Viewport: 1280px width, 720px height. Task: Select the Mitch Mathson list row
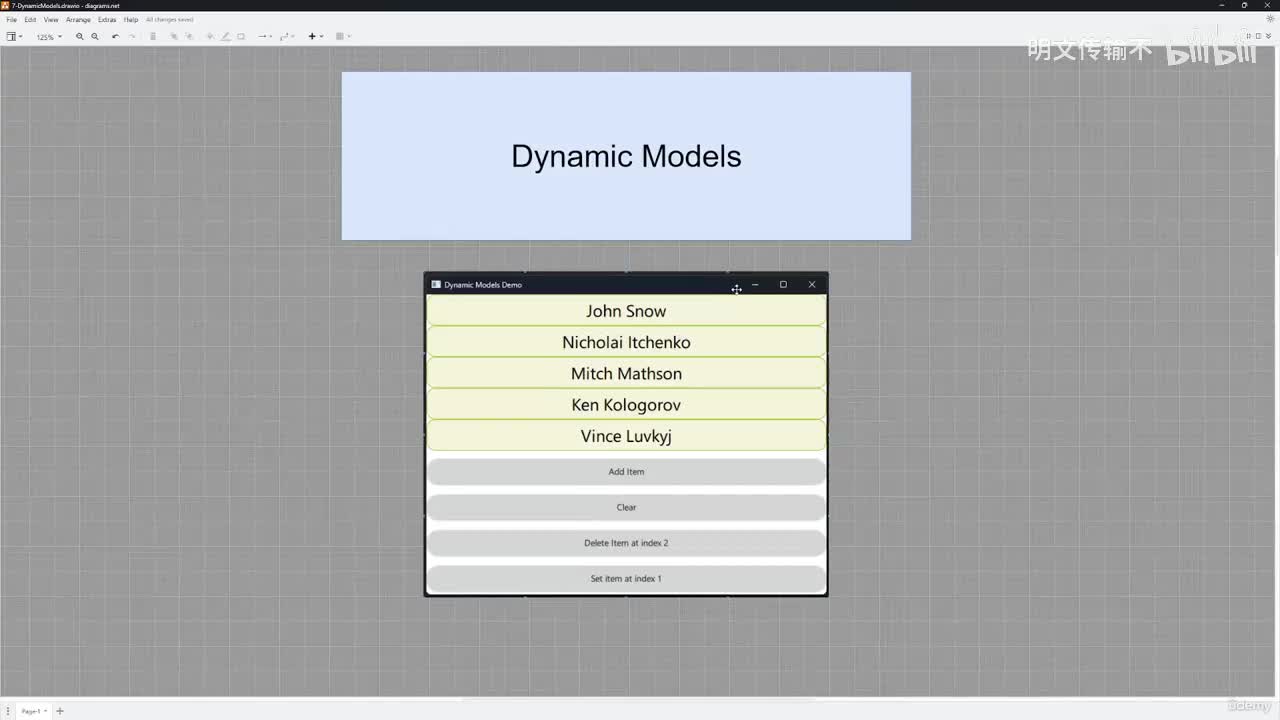tap(626, 373)
